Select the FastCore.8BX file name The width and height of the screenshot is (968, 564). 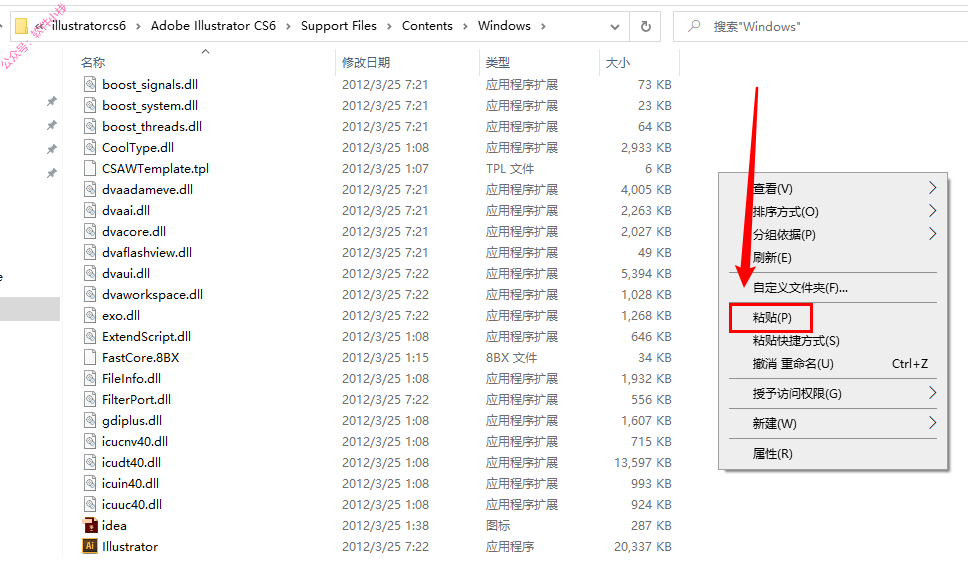click(141, 358)
